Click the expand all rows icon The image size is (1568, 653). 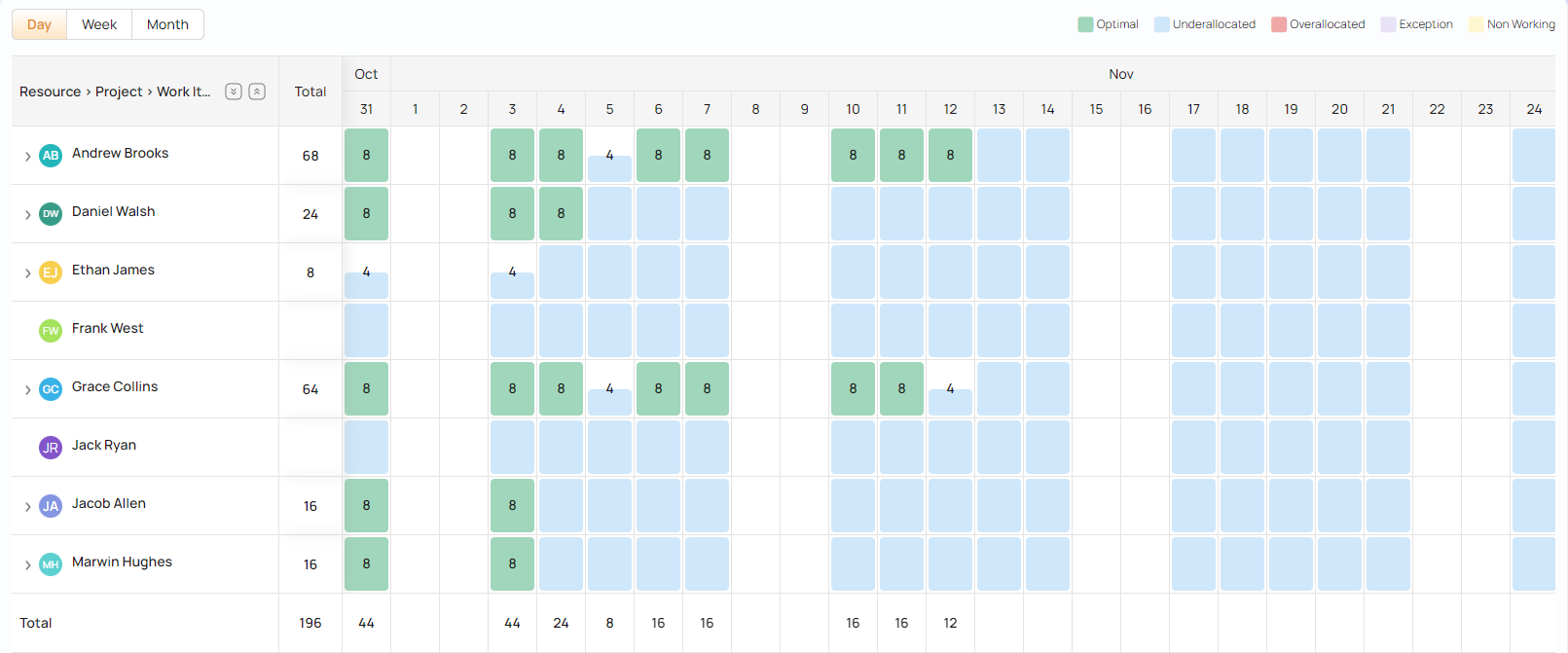tap(234, 91)
